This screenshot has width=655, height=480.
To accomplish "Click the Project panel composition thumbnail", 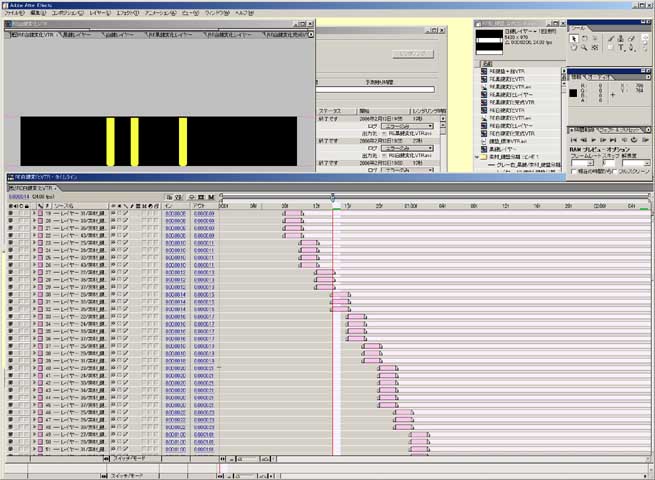I will point(489,42).
